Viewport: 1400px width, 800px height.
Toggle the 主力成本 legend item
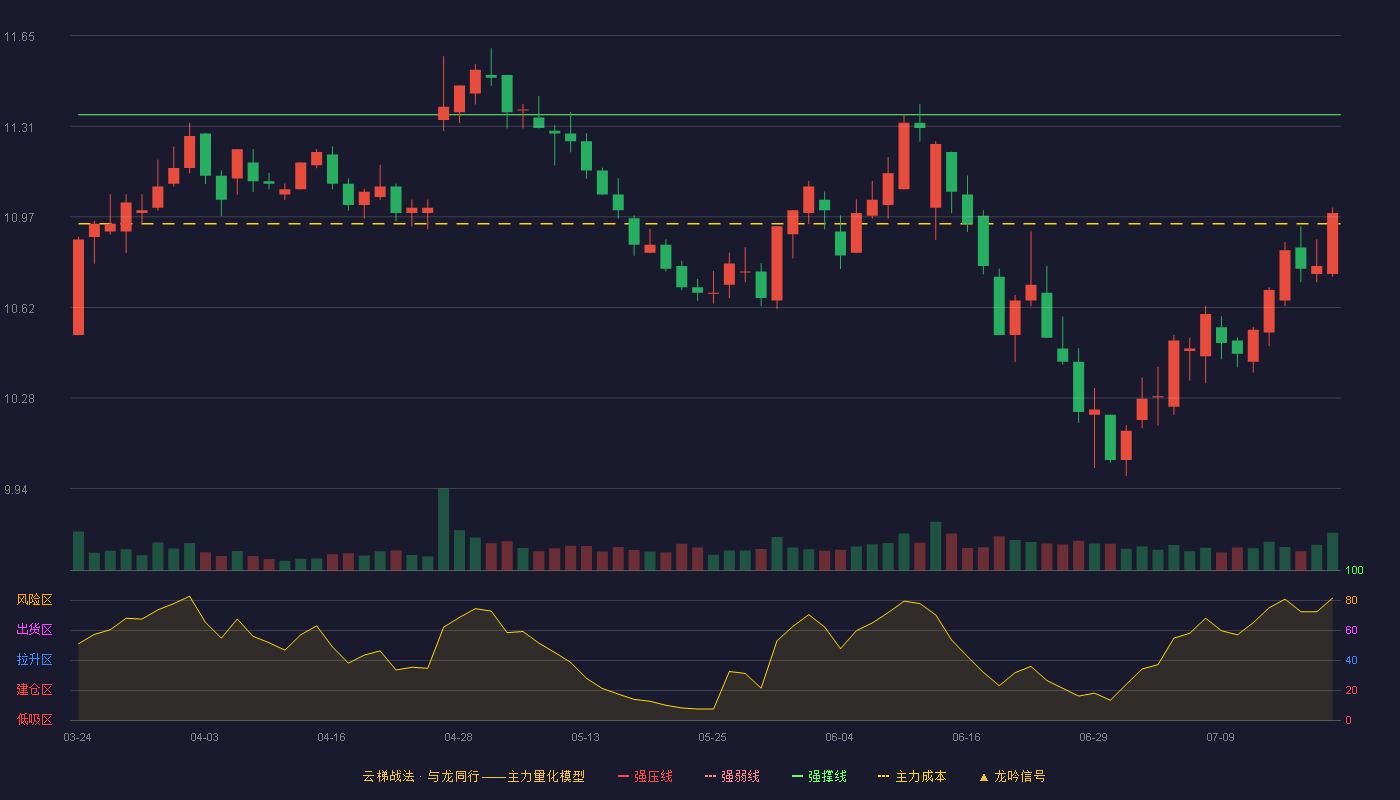coord(912,776)
